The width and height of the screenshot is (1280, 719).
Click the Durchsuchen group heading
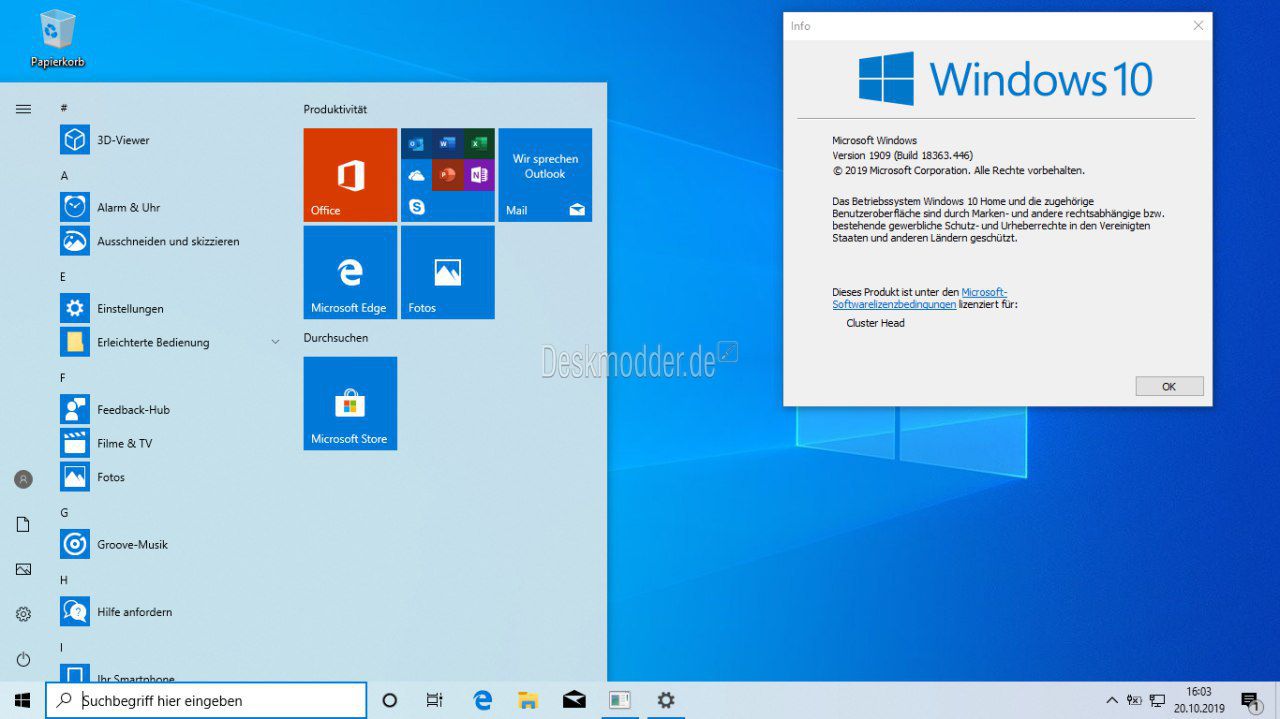[336, 338]
